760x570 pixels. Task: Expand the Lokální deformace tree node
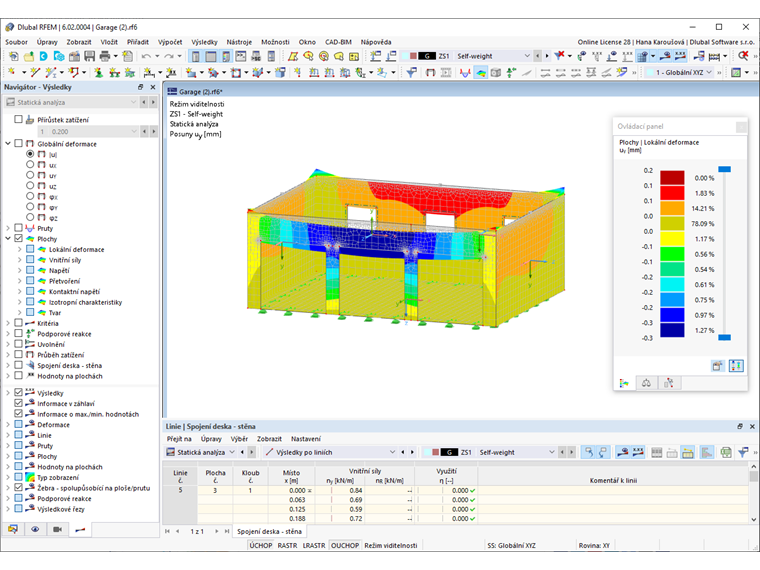click(x=19, y=249)
